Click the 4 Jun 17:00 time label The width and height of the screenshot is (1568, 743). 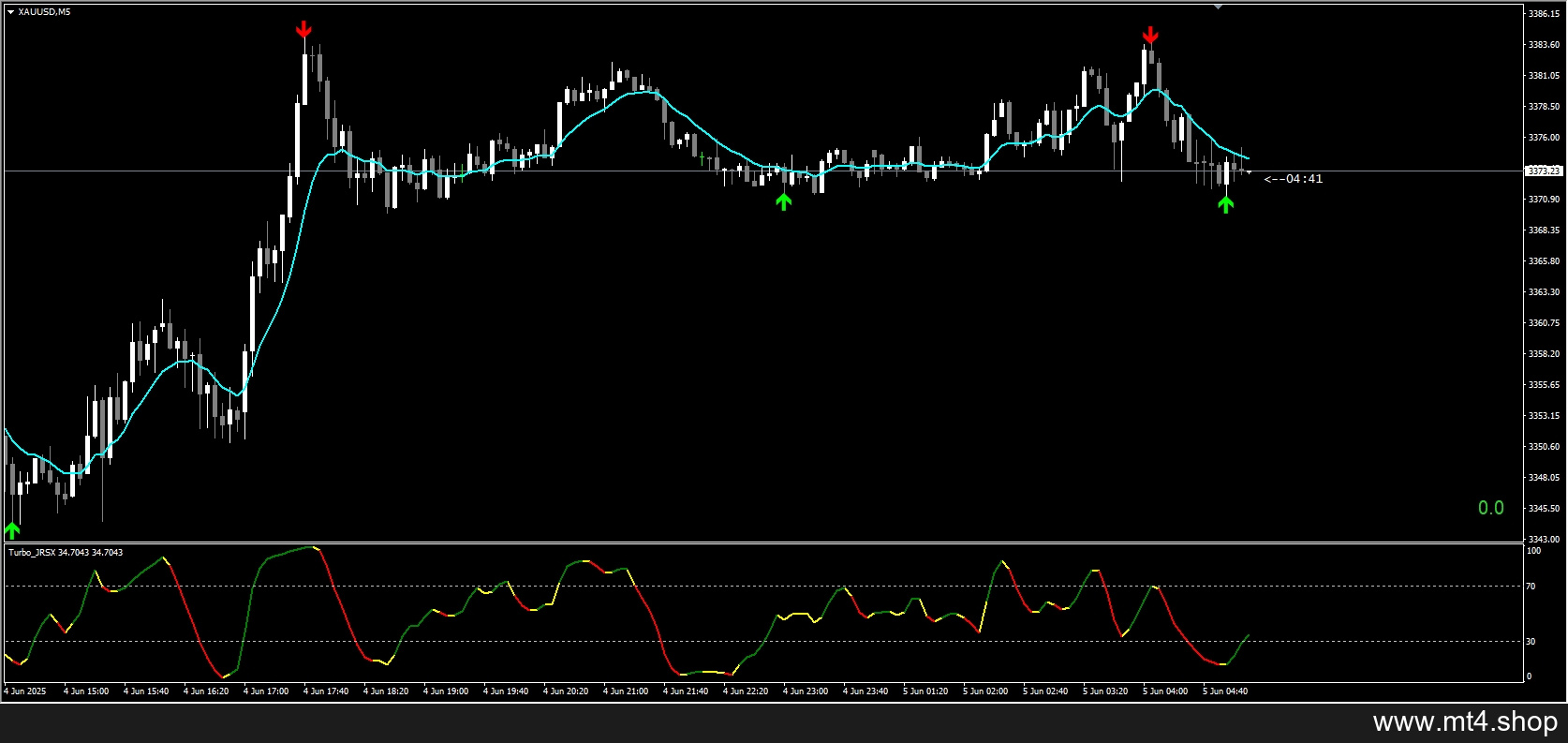[266, 691]
